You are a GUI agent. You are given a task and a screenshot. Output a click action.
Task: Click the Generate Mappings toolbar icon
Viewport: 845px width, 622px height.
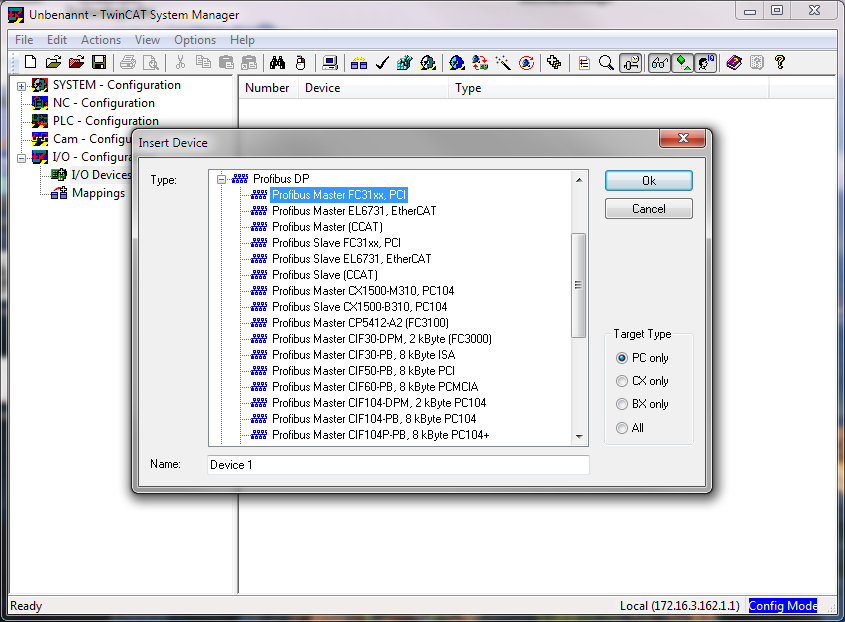358,63
